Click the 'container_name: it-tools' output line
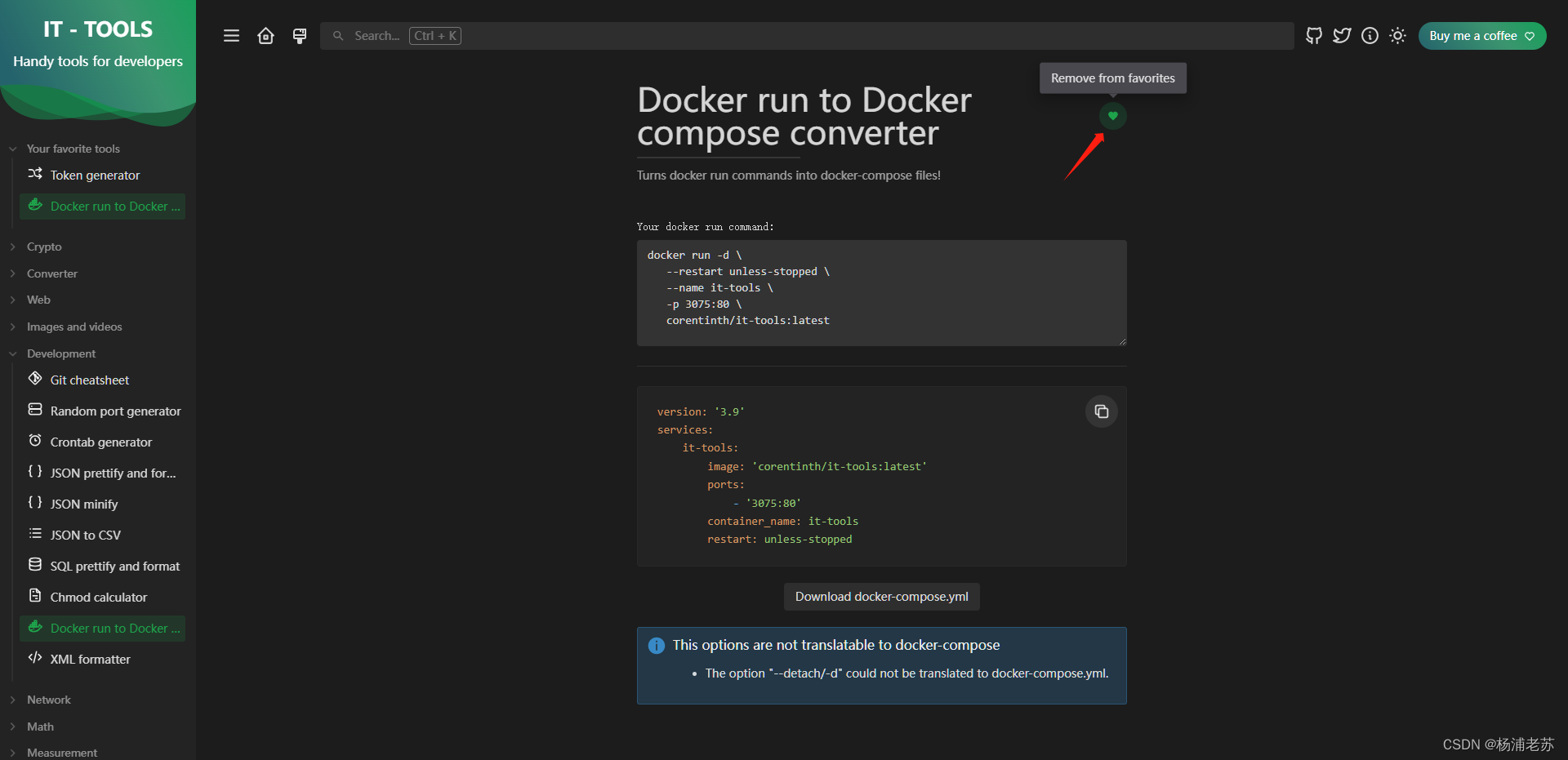 click(782, 522)
